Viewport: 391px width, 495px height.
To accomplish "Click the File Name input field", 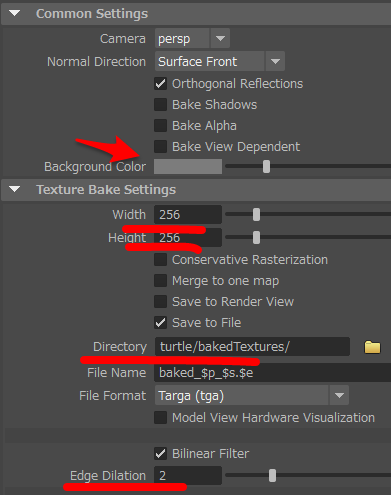I will [x=272, y=372].
